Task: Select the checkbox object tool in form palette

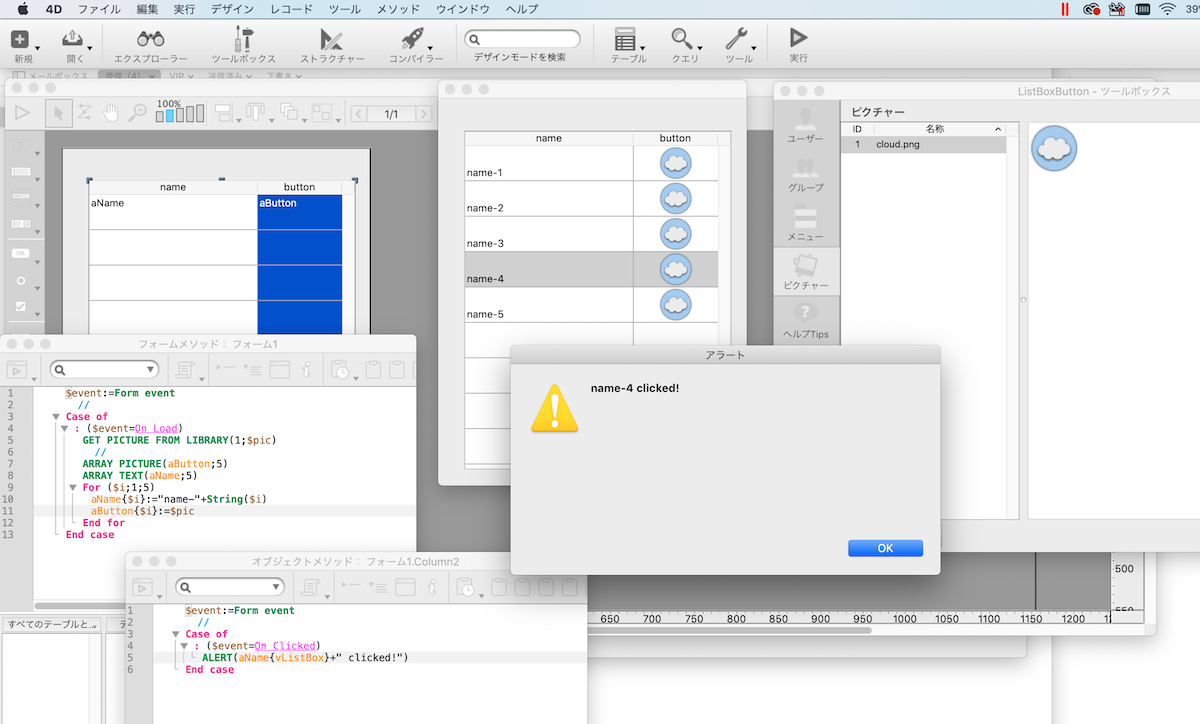Action: click(x=21, y=307)
